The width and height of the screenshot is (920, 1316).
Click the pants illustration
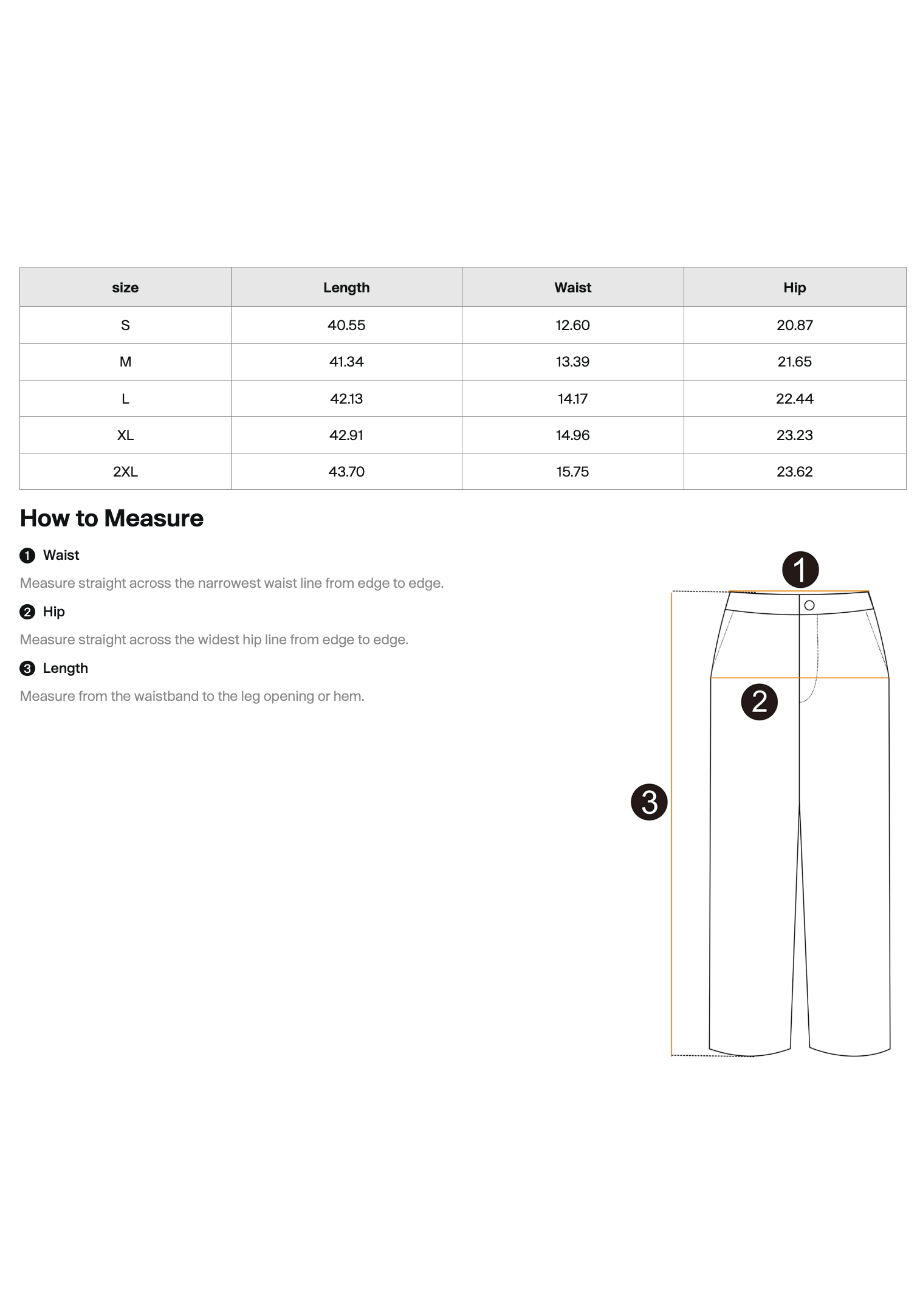point(800,823)
